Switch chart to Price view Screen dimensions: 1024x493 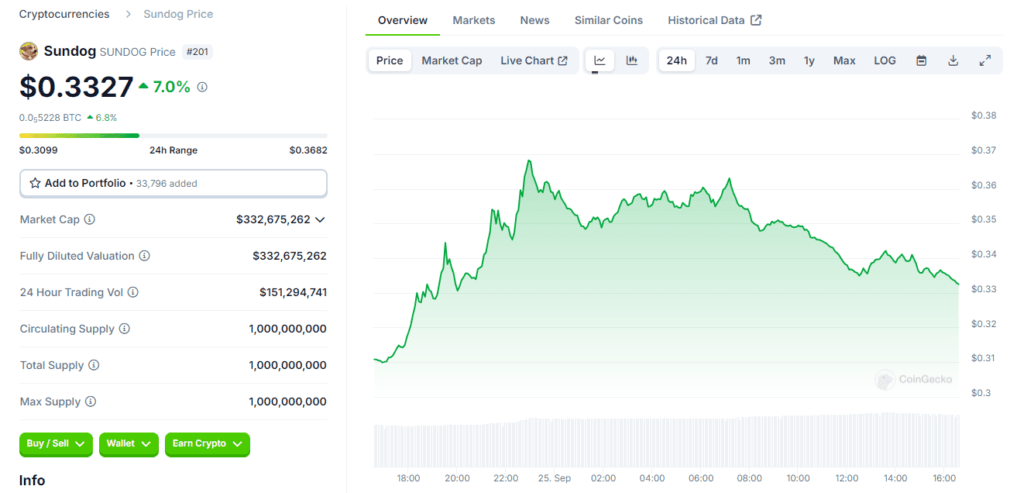pyautogui.click(x=390, y=61)
